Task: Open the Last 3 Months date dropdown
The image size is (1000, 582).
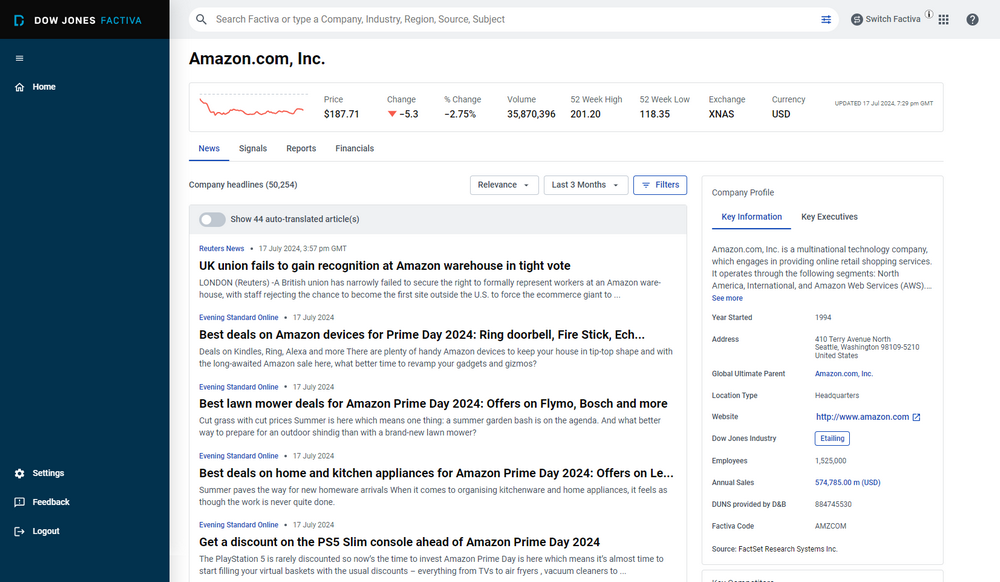Action: [x=585, y=185]
